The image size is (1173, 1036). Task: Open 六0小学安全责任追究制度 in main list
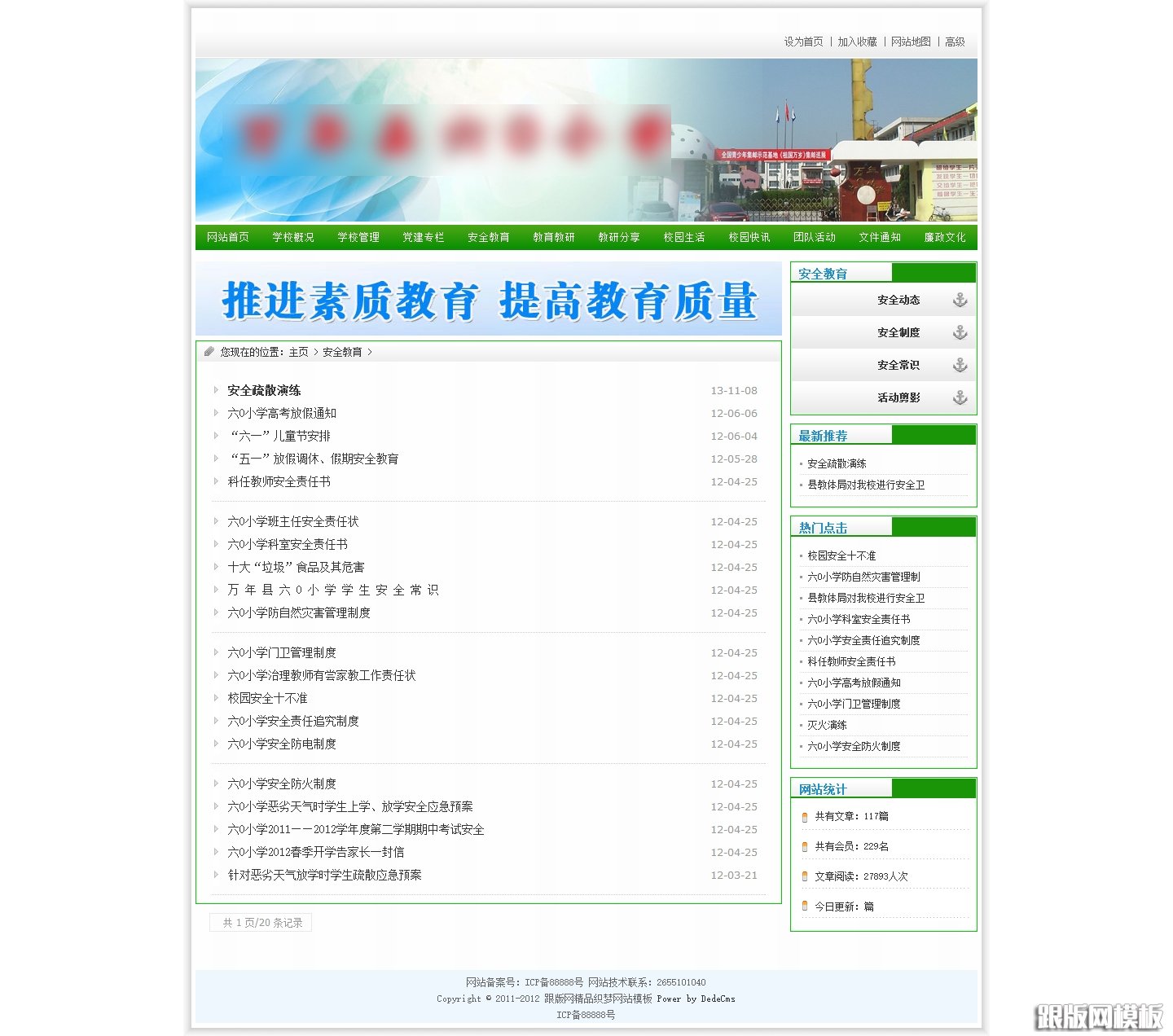293,721
